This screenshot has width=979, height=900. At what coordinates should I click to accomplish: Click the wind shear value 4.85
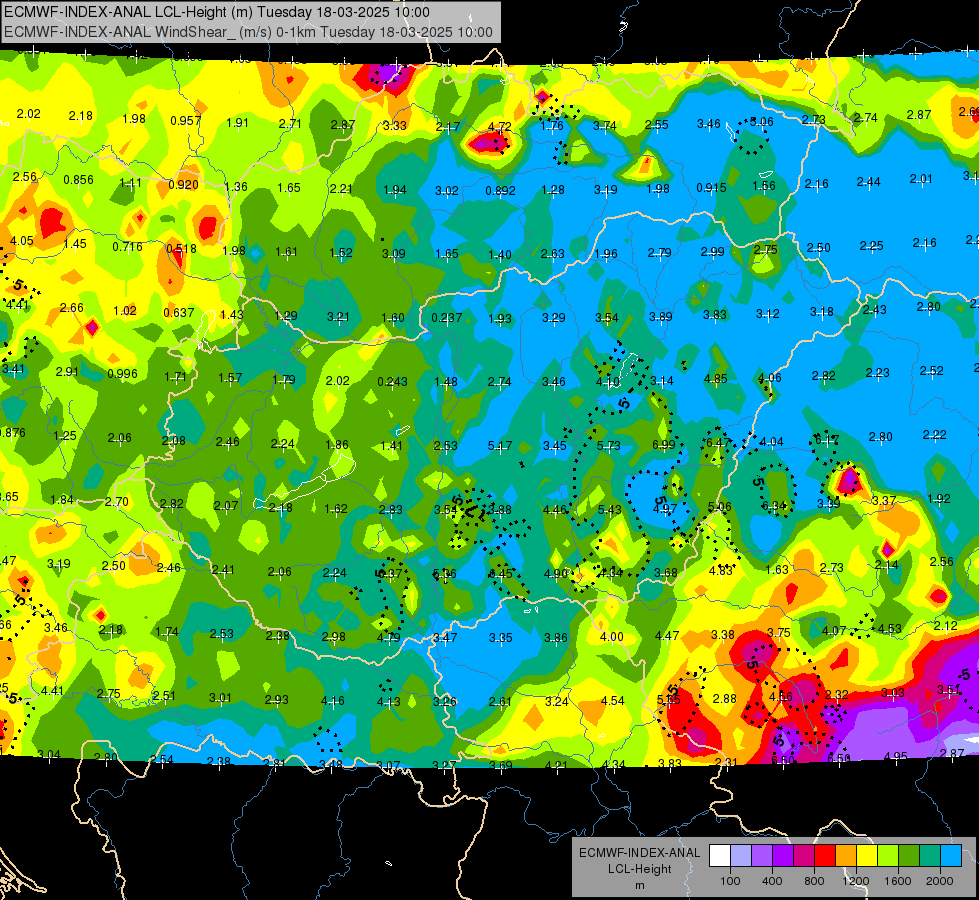pos(716,378)
